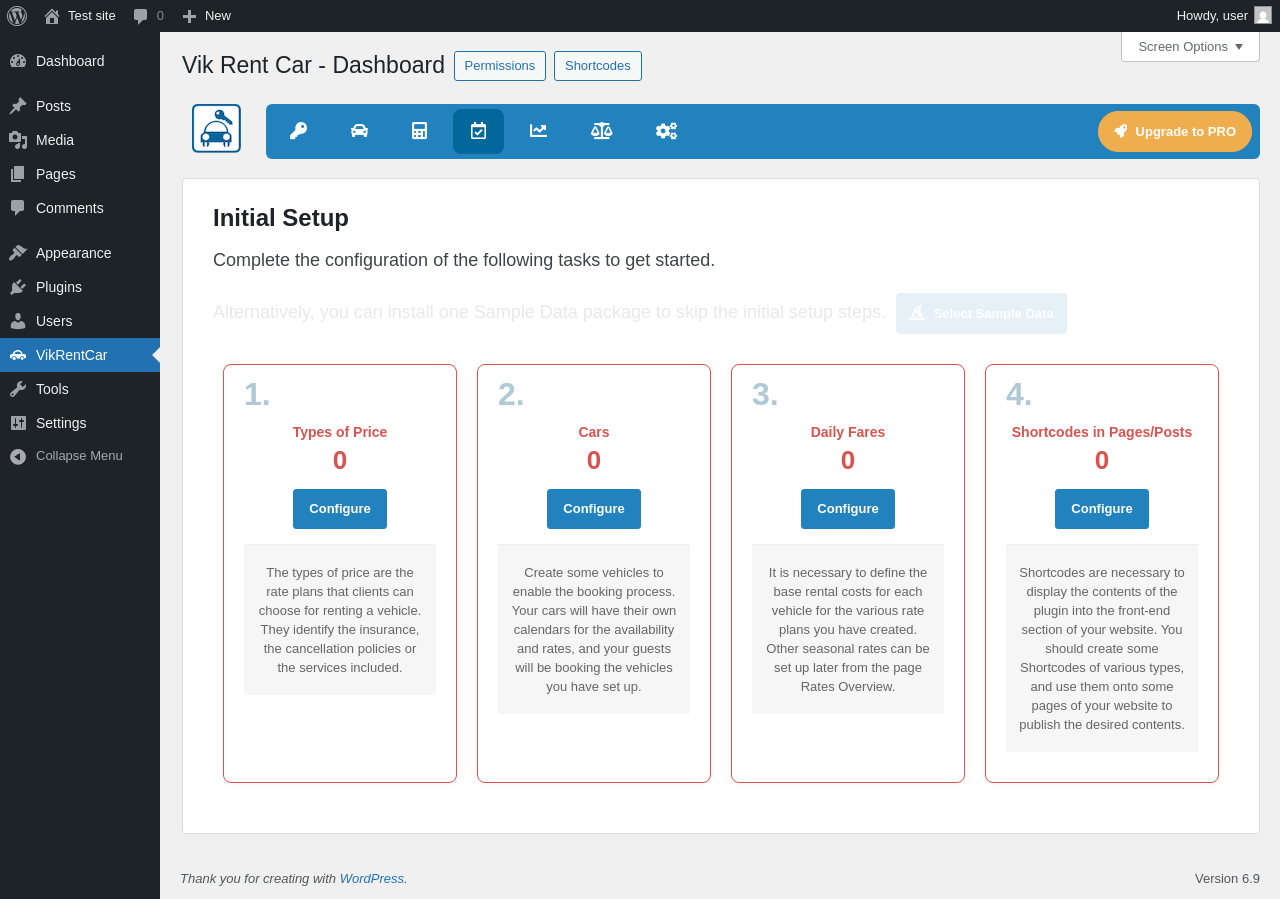Open the user avatar in admin bar

(1263, 16)
